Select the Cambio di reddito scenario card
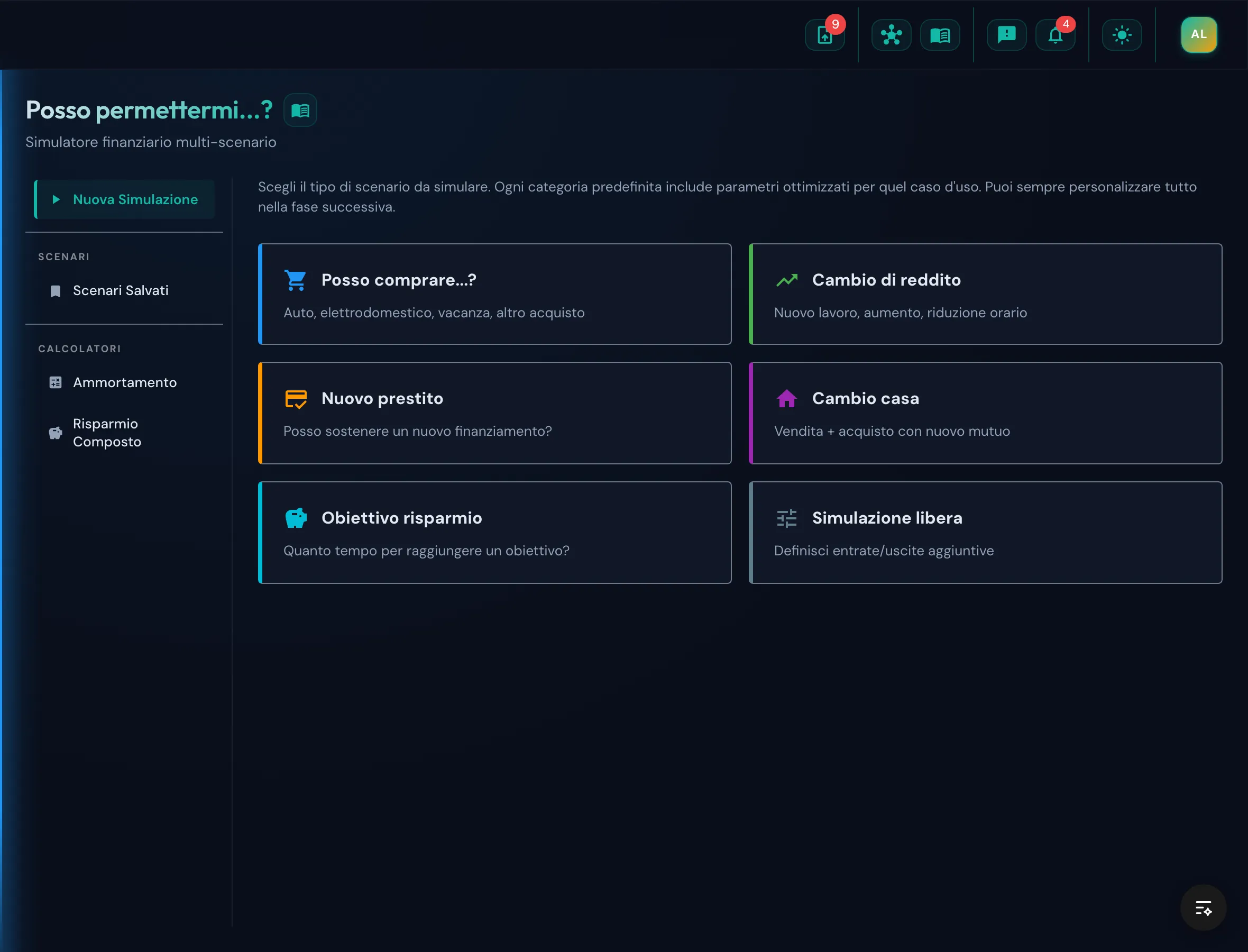The image size is (1248, 952). [x=985, y=294]
